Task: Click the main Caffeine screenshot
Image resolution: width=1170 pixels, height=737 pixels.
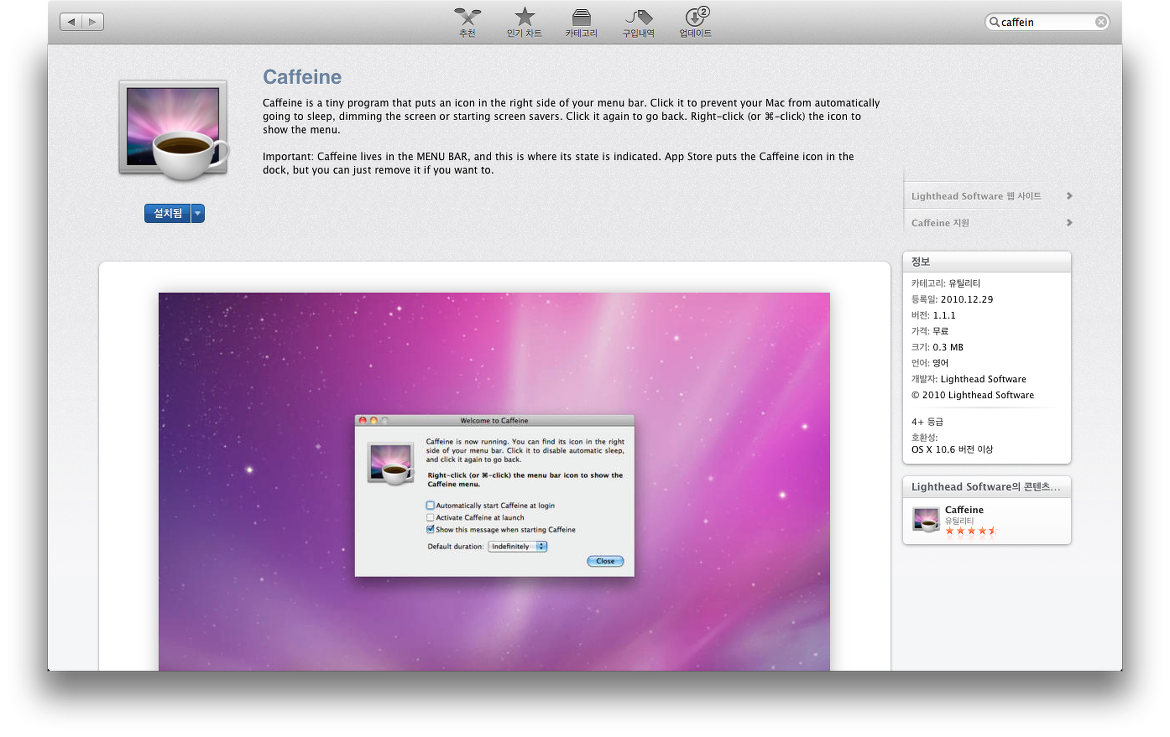Action: point(494,481)
